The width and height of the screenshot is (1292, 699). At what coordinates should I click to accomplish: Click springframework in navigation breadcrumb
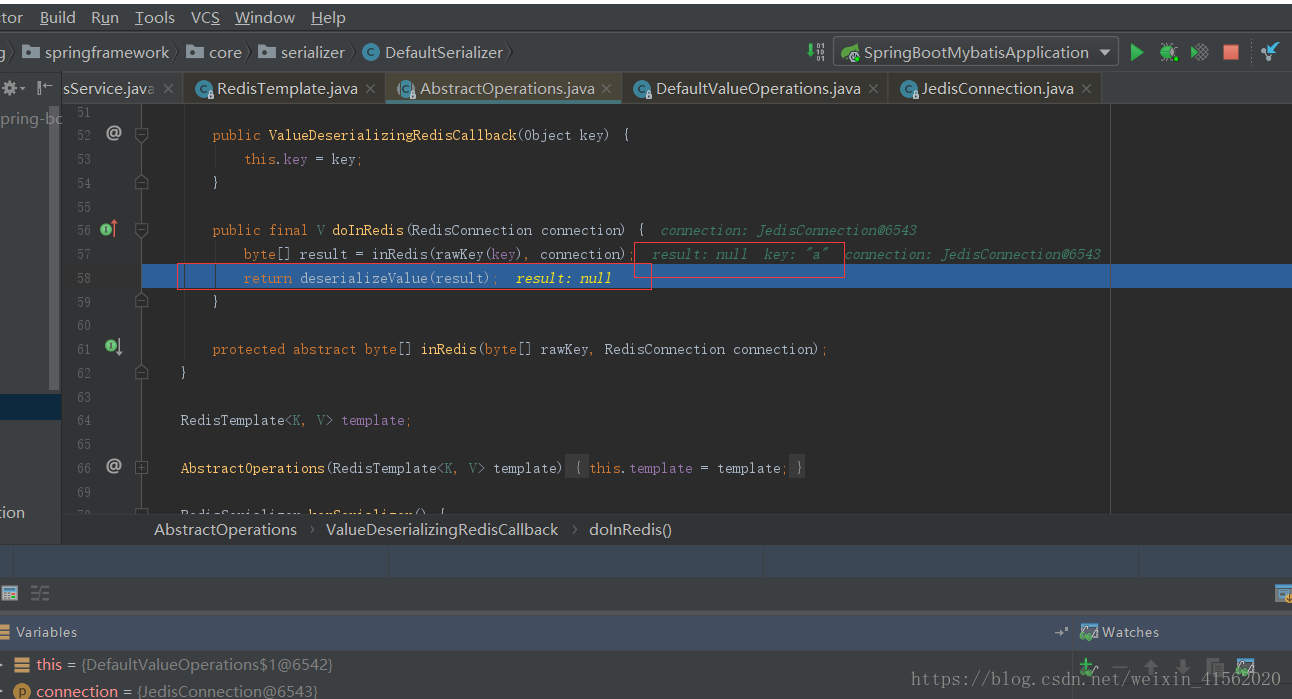point(96,52)
